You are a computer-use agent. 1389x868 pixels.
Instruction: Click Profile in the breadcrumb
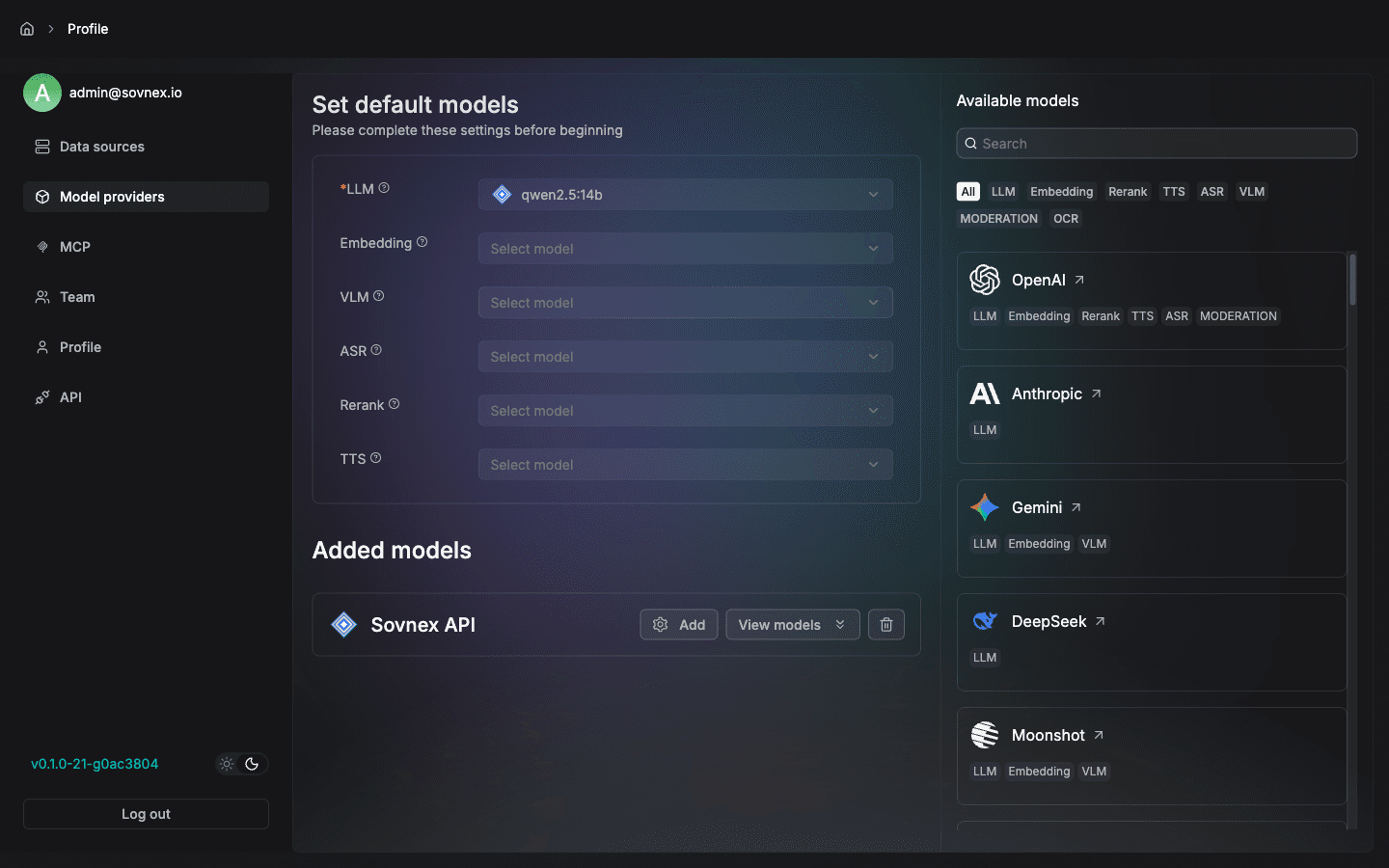coord(88,29)
